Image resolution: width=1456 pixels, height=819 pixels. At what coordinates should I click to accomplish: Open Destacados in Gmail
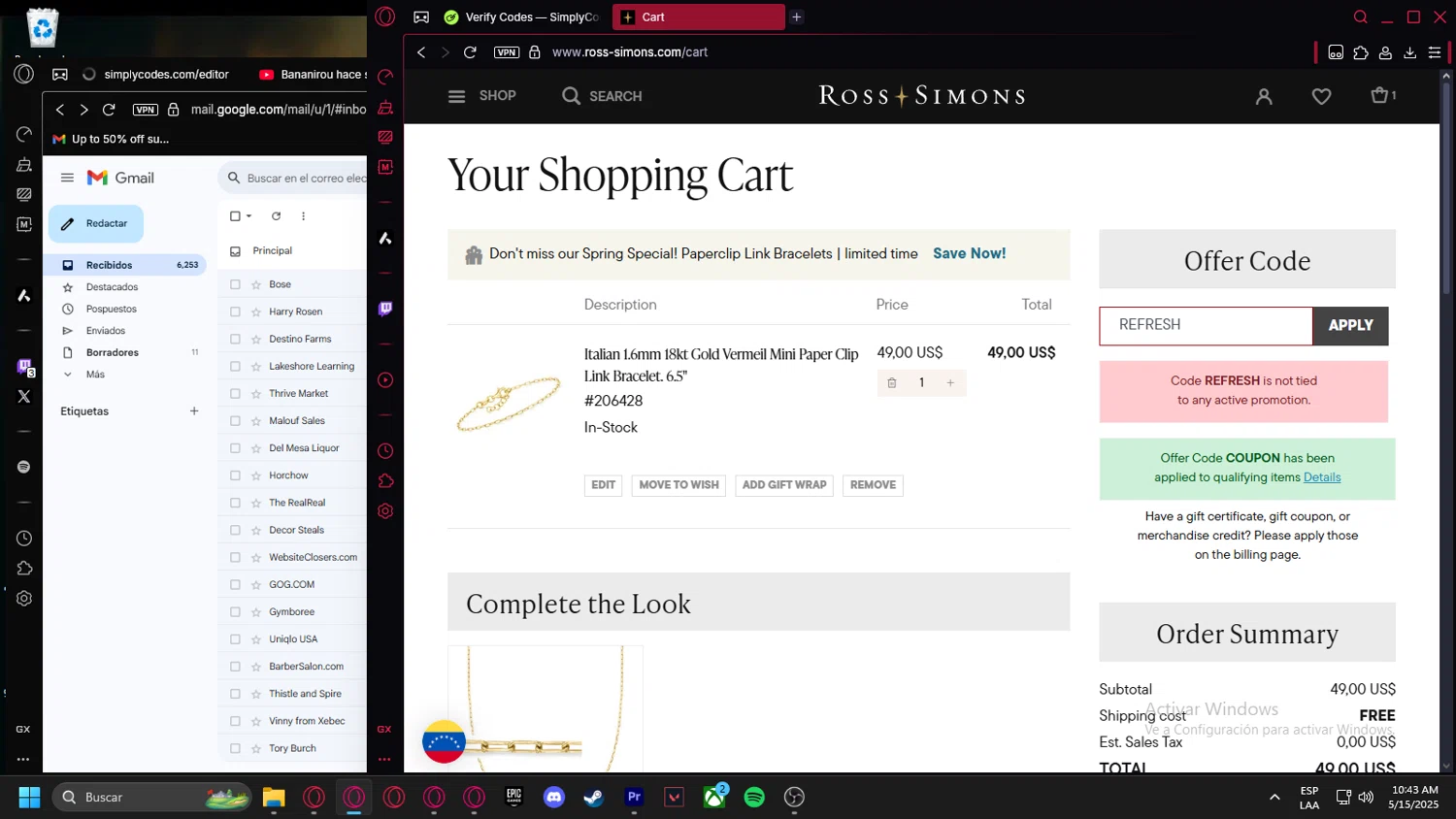point(112,287)
